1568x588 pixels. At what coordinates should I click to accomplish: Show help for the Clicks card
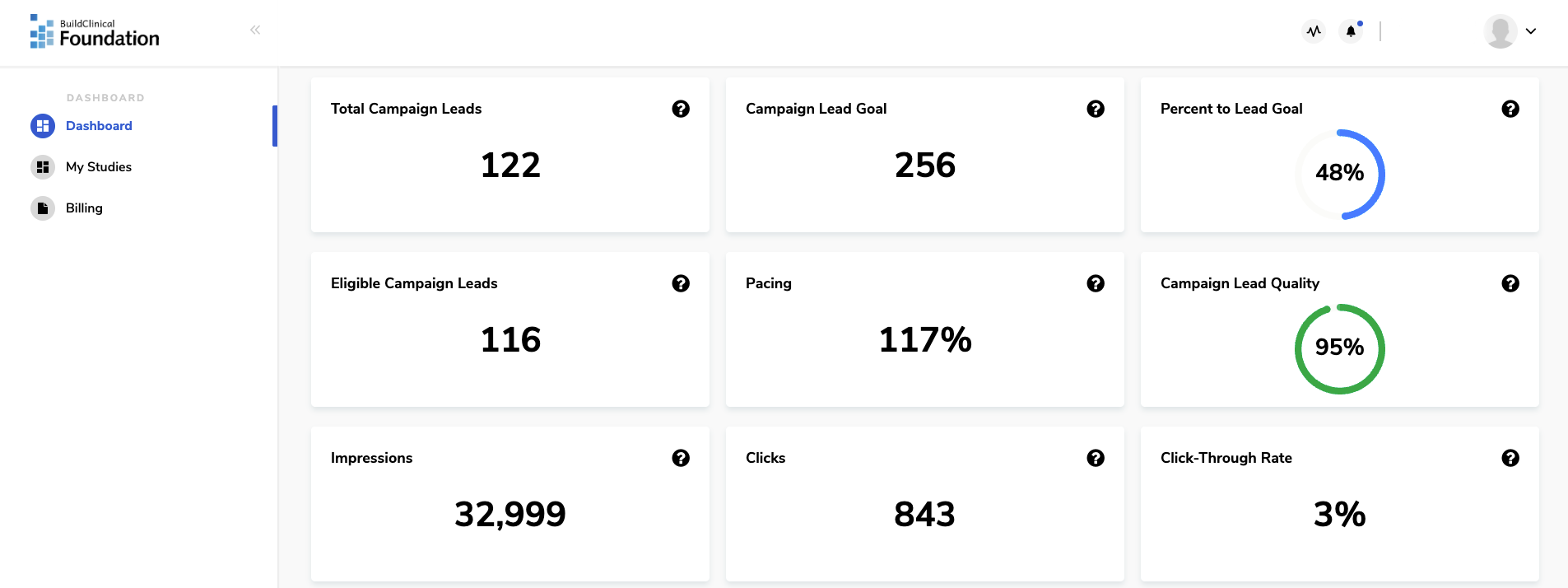coord(1096,458)
